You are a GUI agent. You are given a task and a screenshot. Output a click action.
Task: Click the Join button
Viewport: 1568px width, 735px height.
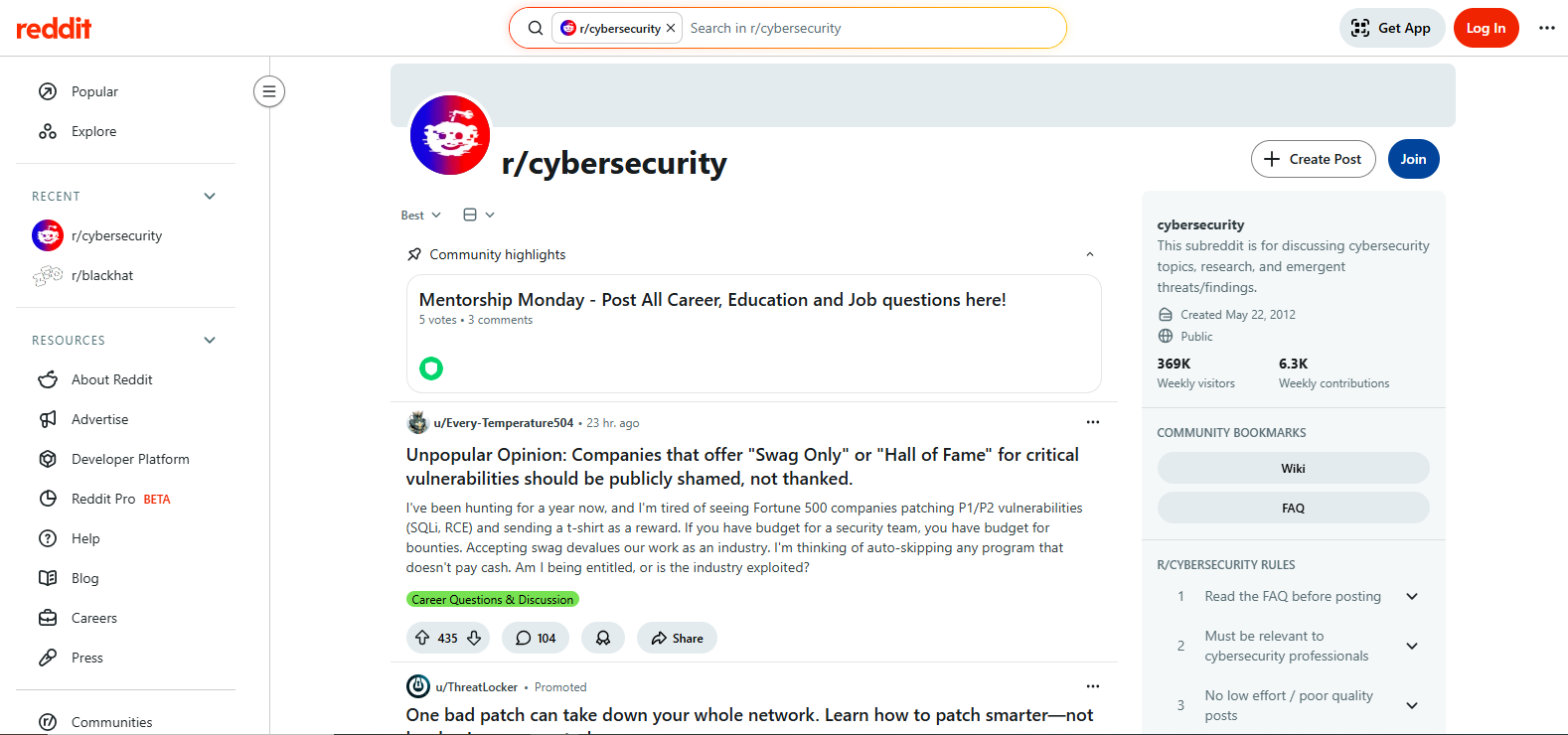pyautogui.click(x=1413, y=159)
